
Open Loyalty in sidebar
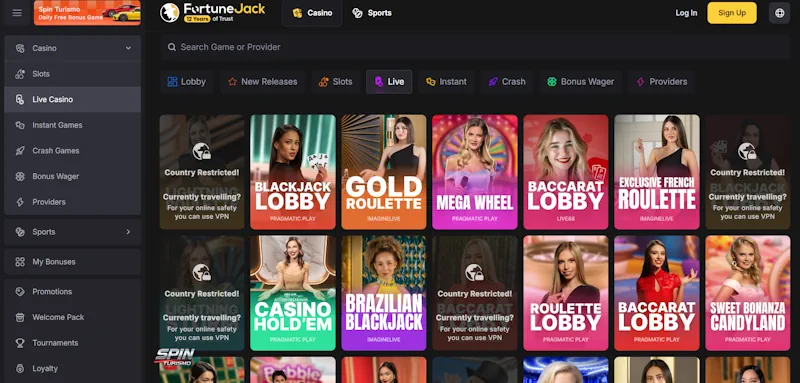(x=72, y=368)
